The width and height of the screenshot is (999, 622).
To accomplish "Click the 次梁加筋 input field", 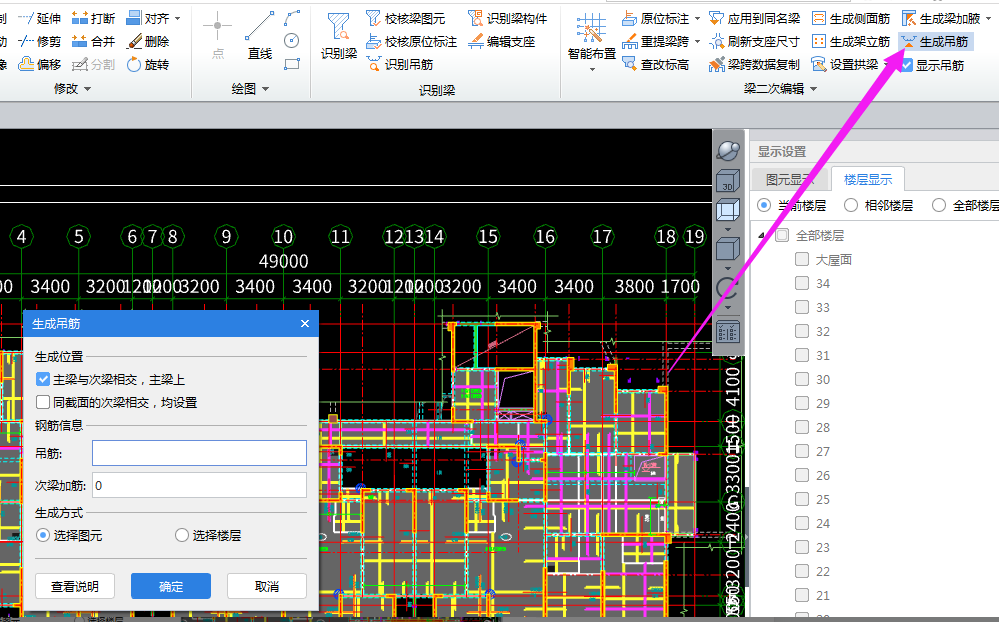I will click(x=199, y=485).
